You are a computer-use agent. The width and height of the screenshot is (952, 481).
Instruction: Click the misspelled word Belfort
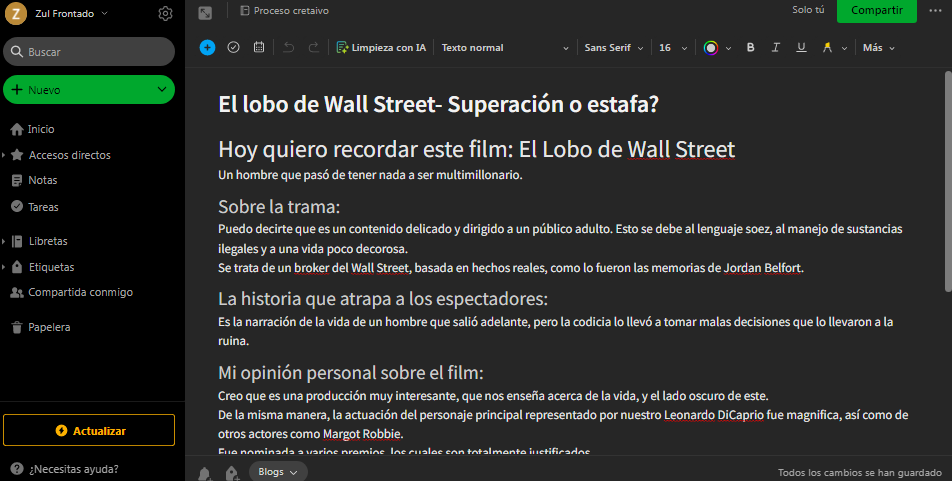(x=781, y=268)
